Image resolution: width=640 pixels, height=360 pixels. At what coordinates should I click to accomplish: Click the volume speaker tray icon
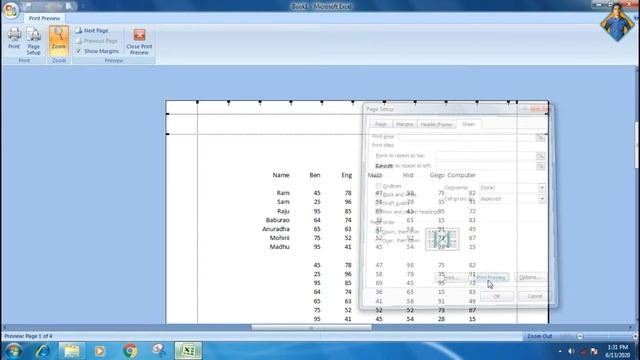click(x=571, y=351)
